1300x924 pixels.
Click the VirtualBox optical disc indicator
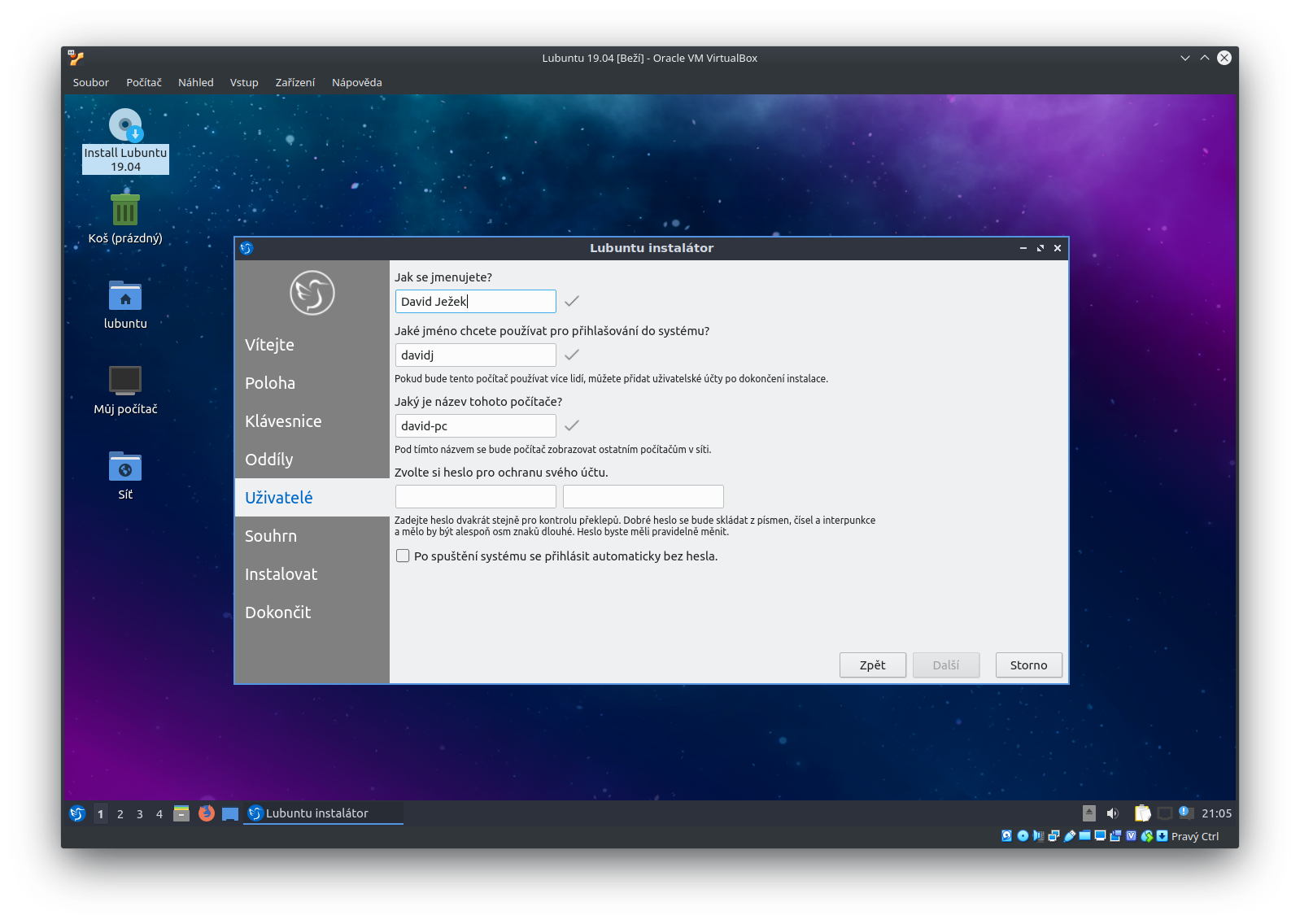(x=1023, y=836)
